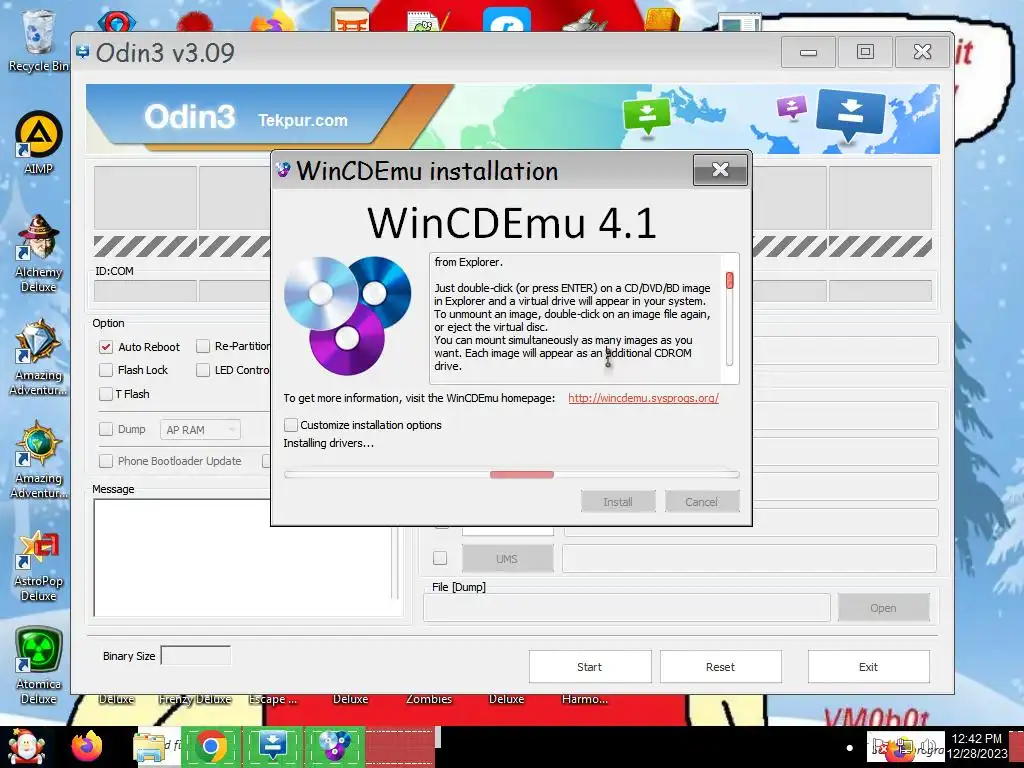Maximize the Odin3 window
Screen dimensions: 1024x768
(865, 52)
